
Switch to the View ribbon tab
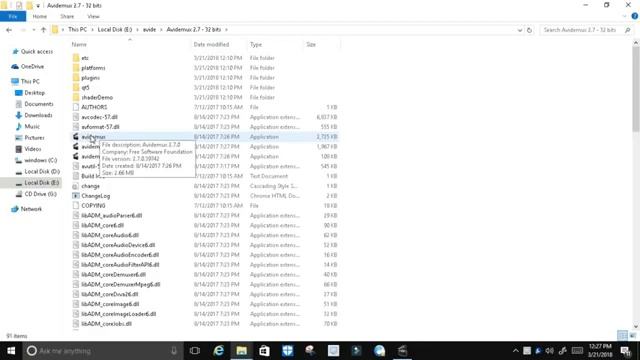[93, 16]
